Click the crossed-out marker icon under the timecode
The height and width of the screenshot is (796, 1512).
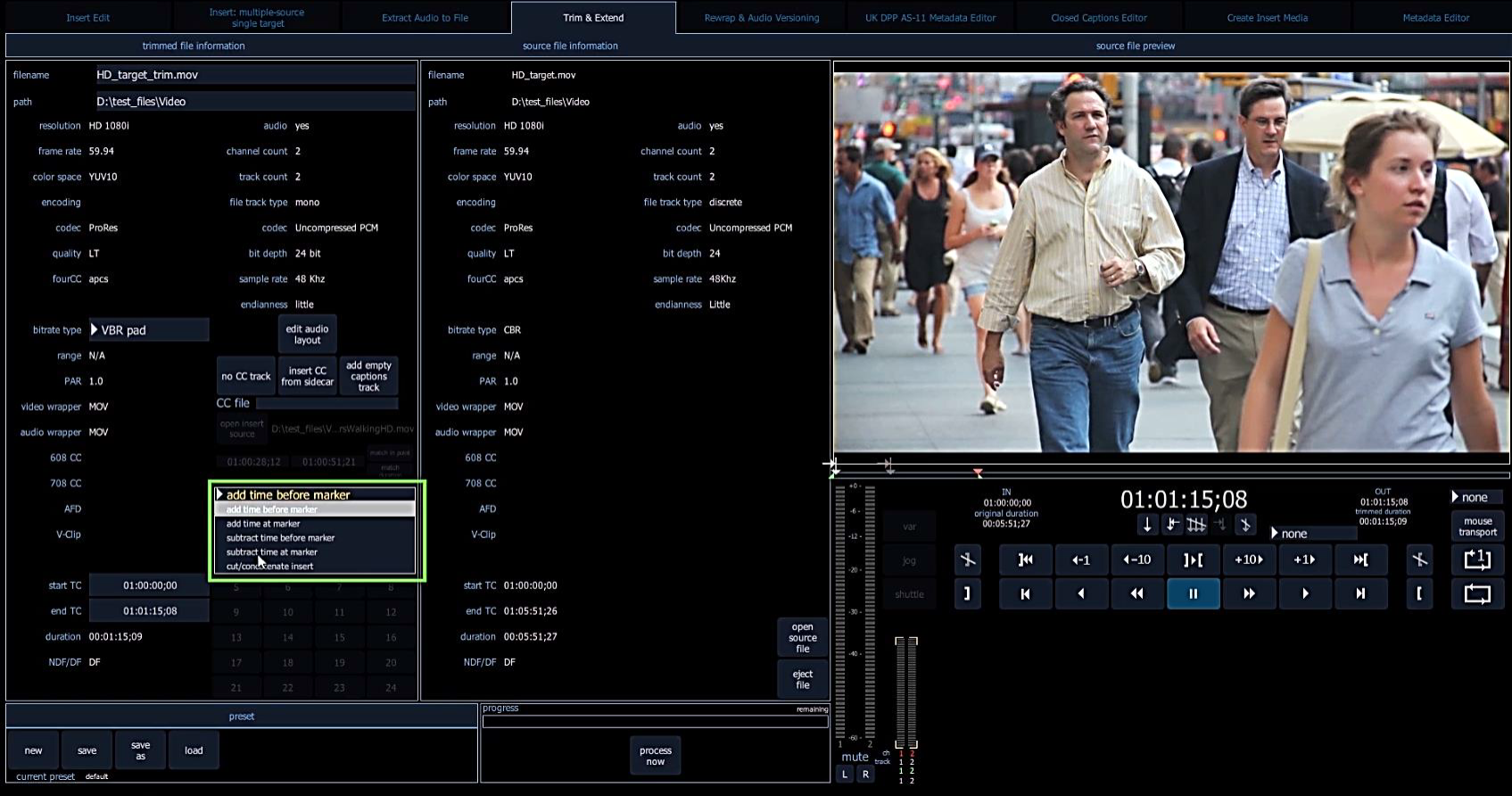click(1245, 524)
